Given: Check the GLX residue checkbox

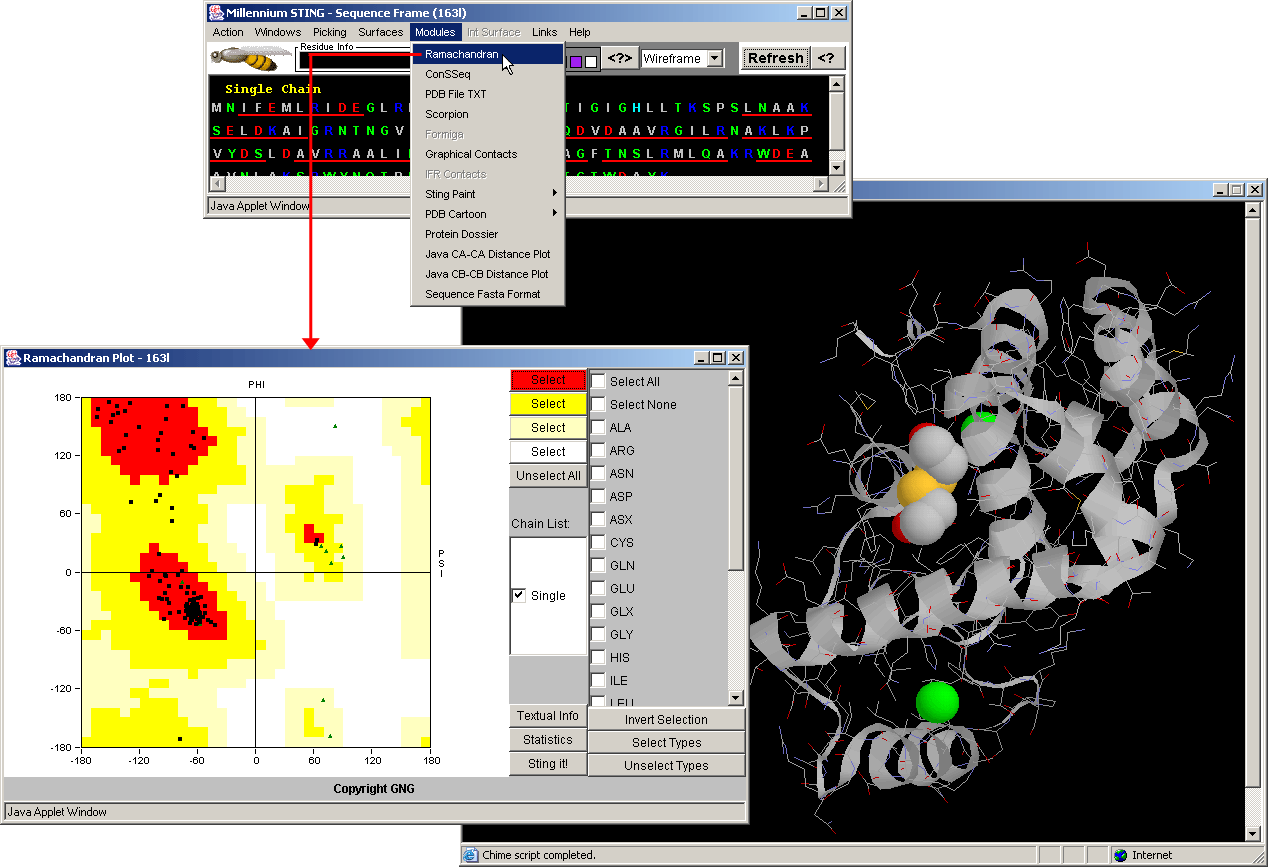Looking at the screenshot, I should [598, 611].
